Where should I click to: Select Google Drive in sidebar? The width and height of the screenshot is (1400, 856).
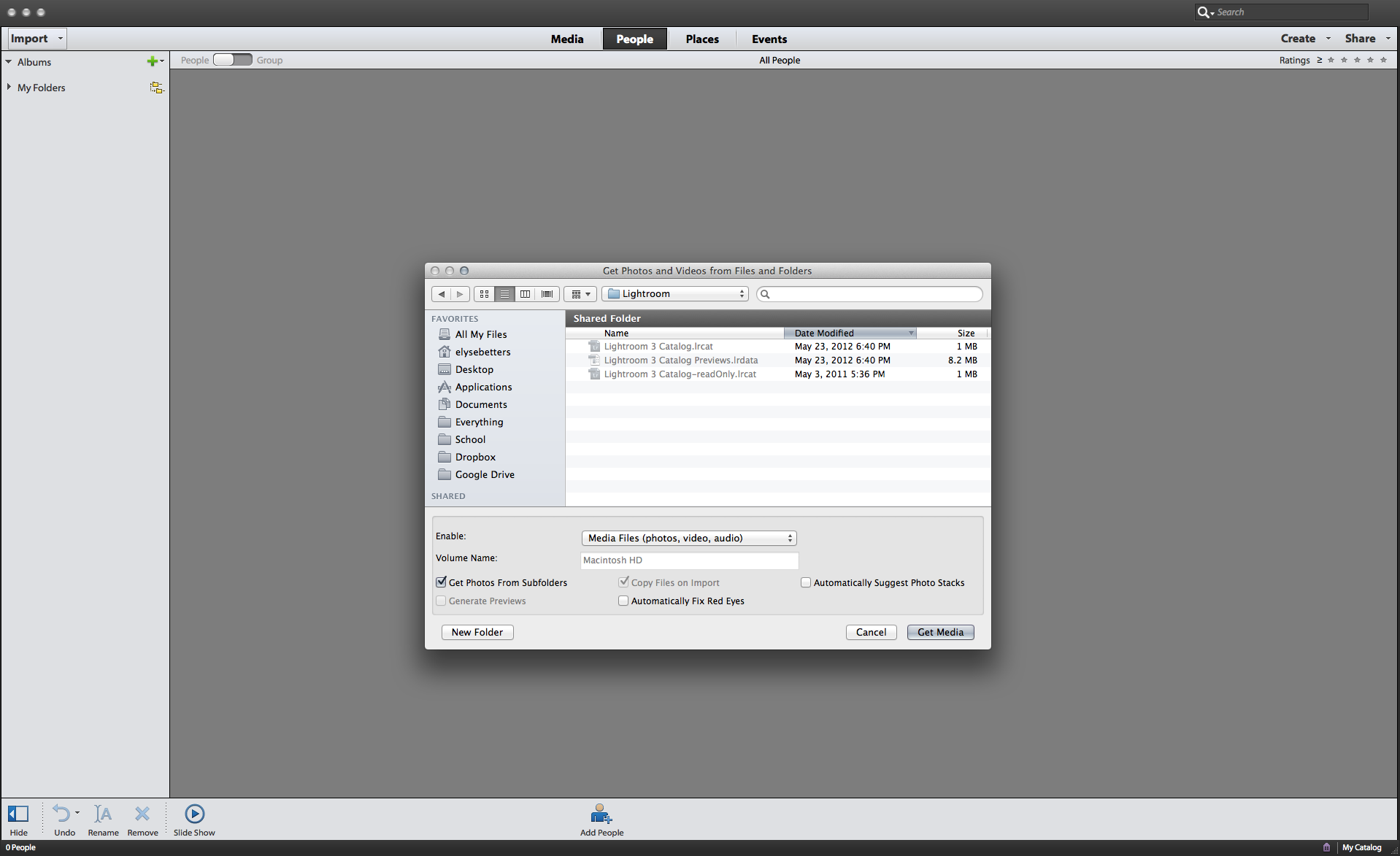[x=476, y=474]
